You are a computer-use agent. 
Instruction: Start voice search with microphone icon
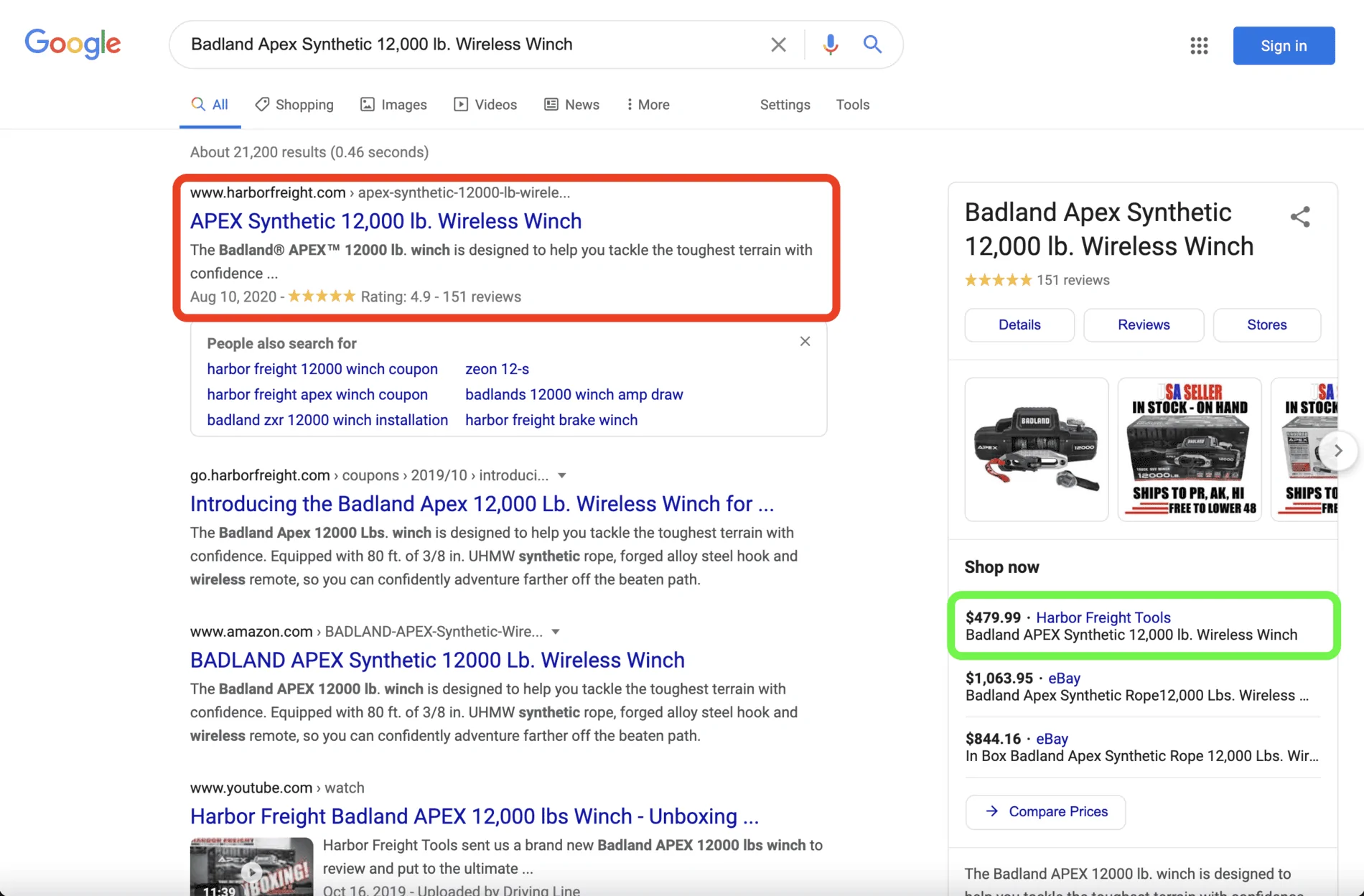tap(830, 45)
